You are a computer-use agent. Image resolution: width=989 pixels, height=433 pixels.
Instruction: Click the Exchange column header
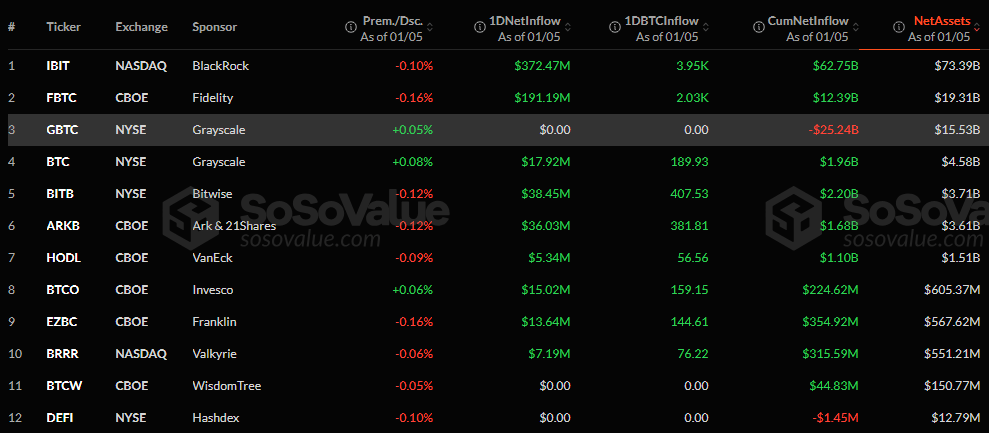(x=141, y=27)
